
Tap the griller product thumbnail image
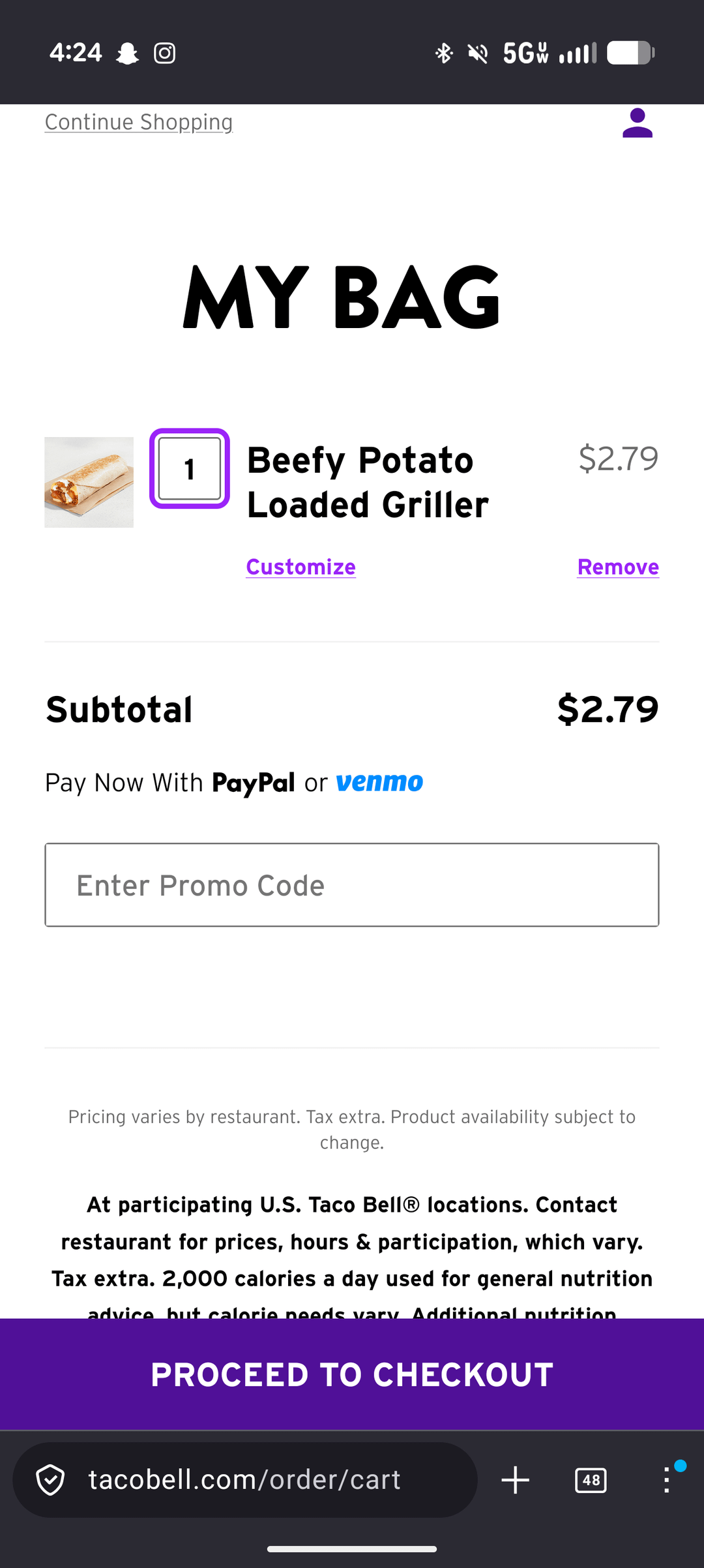(x=89, y=482)
